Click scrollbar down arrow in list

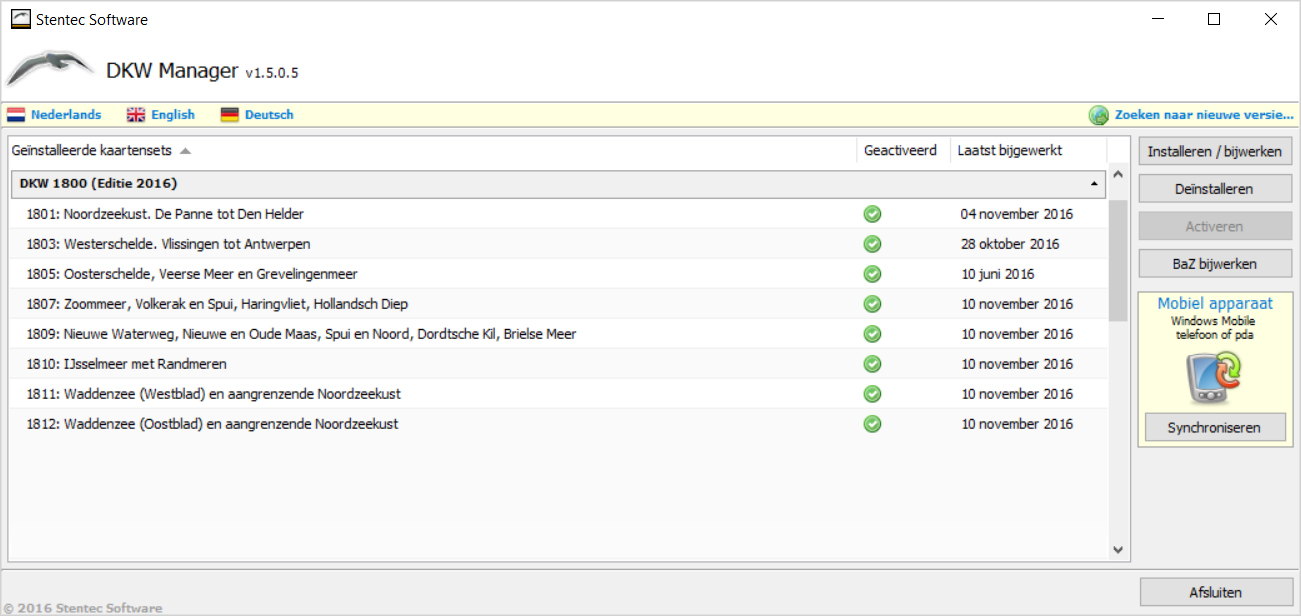[1118, 549]
